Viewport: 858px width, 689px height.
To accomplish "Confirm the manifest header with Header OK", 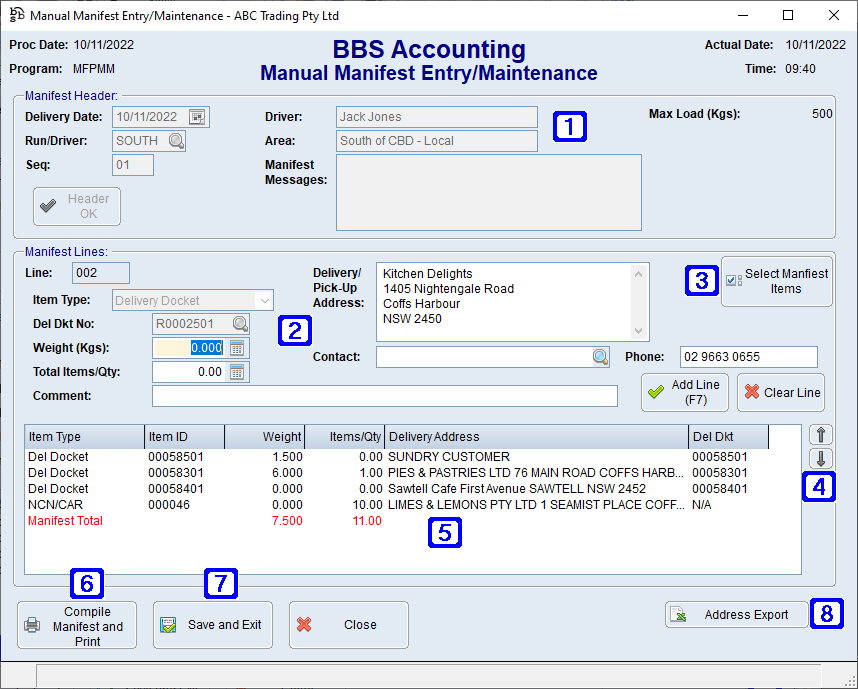I will [76, 206].
